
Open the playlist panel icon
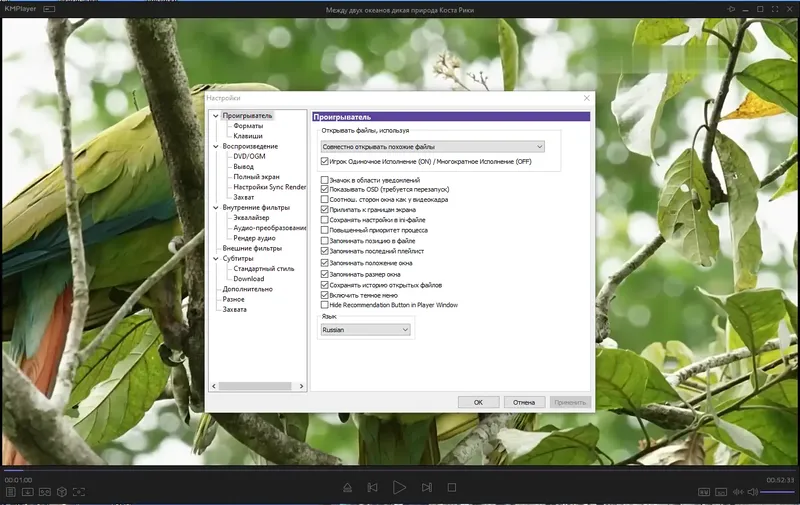10,492
